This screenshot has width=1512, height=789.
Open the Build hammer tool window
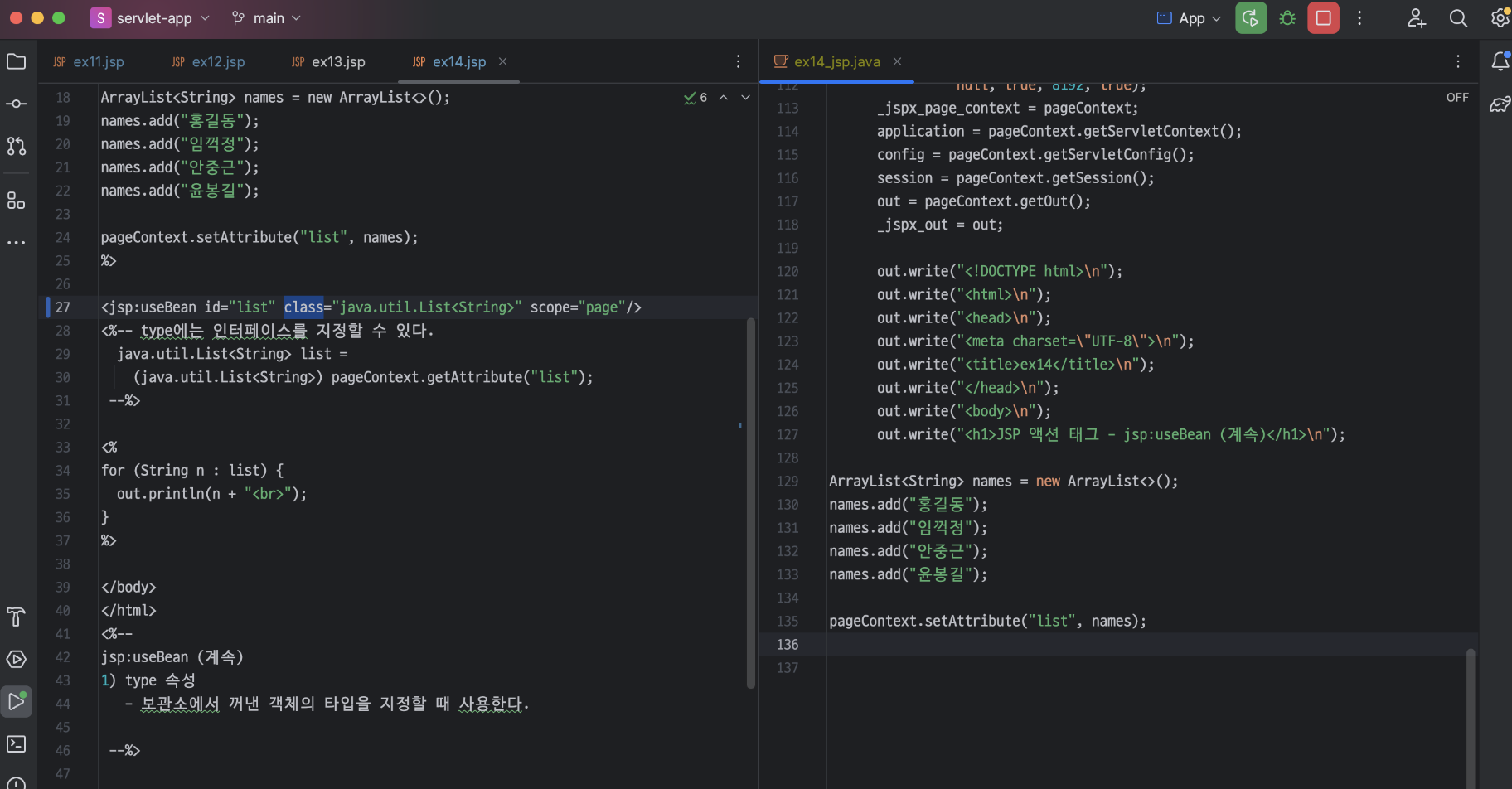[x=17, y=617]
